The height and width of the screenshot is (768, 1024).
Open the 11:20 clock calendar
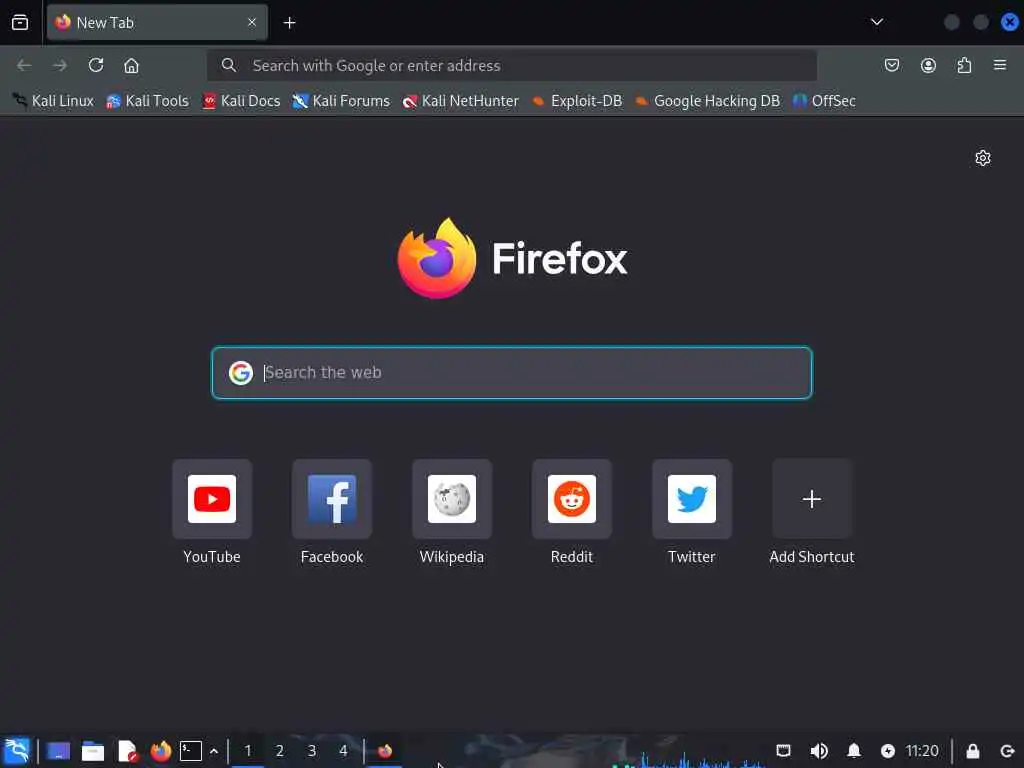click(x=922, y=751)
